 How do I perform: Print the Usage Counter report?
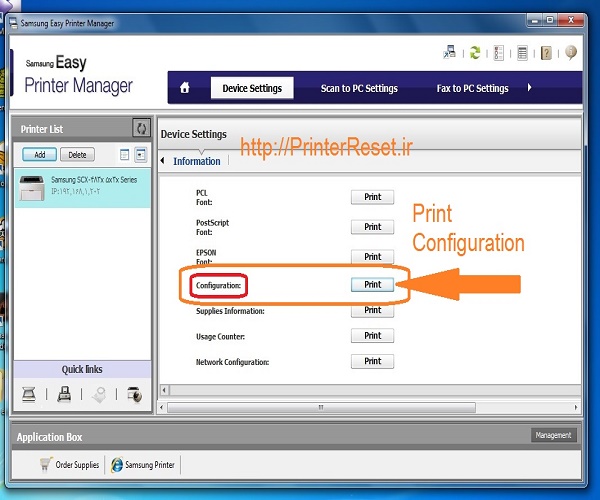click(x=372, y=336)
